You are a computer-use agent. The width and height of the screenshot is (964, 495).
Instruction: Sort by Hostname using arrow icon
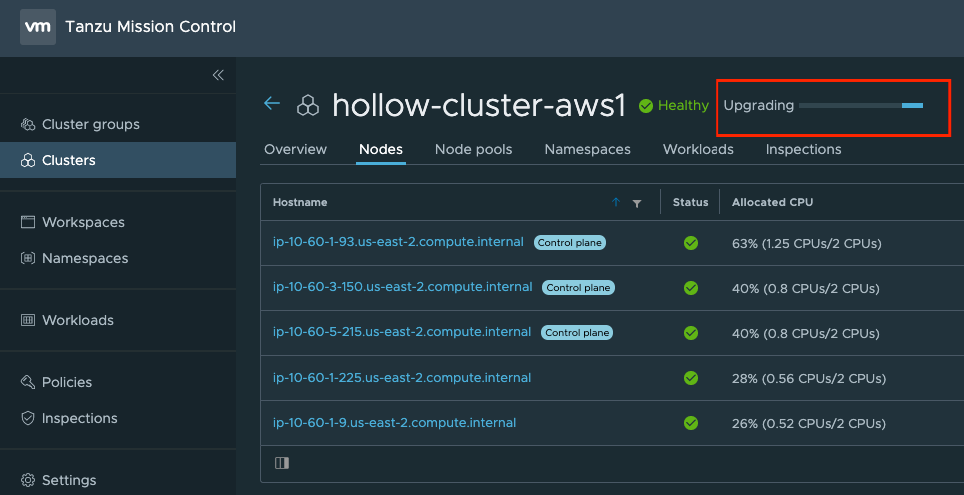tap(616, 203)
